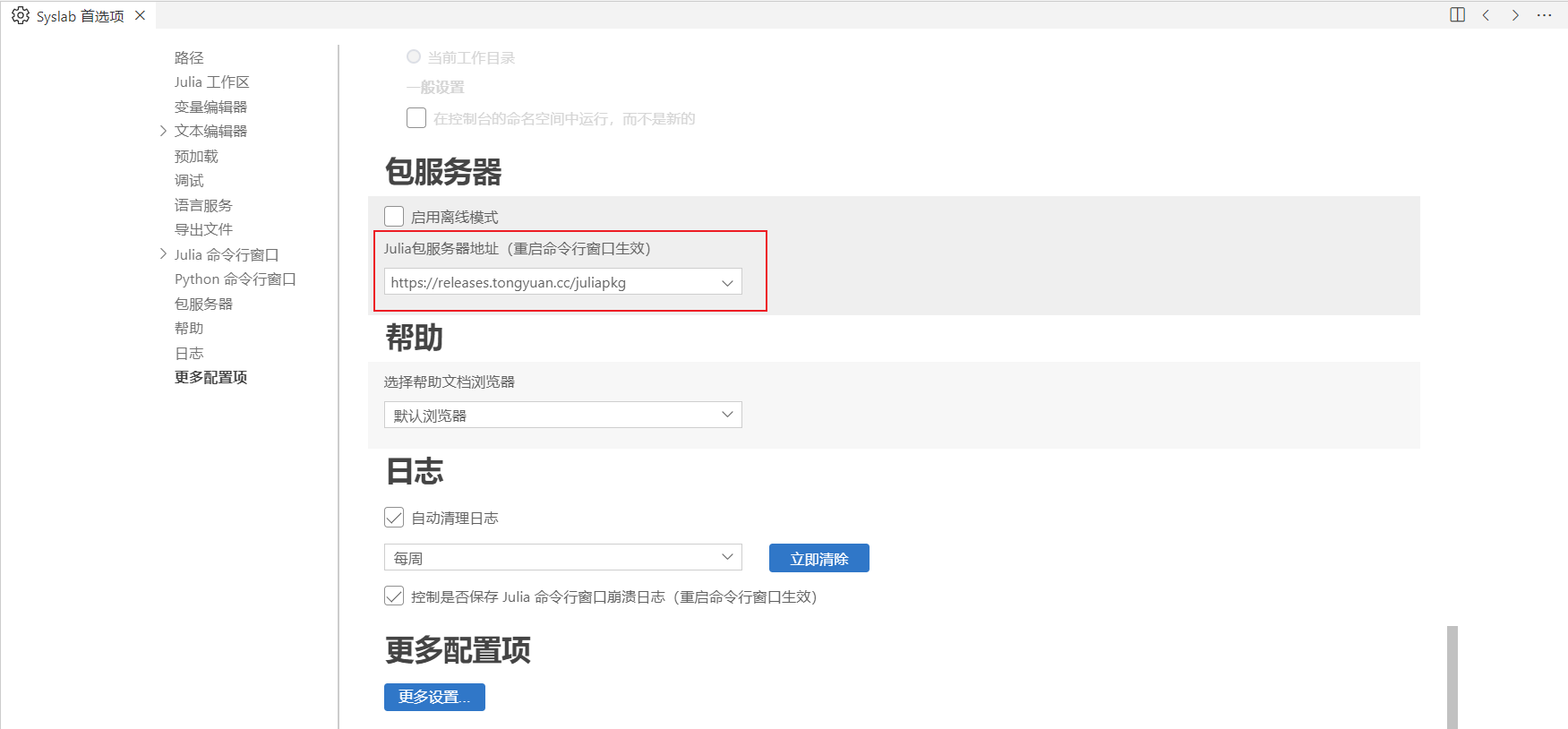The image size is (1568, 729).
Task: Open 路径 settings section
Action: (189, 57)
